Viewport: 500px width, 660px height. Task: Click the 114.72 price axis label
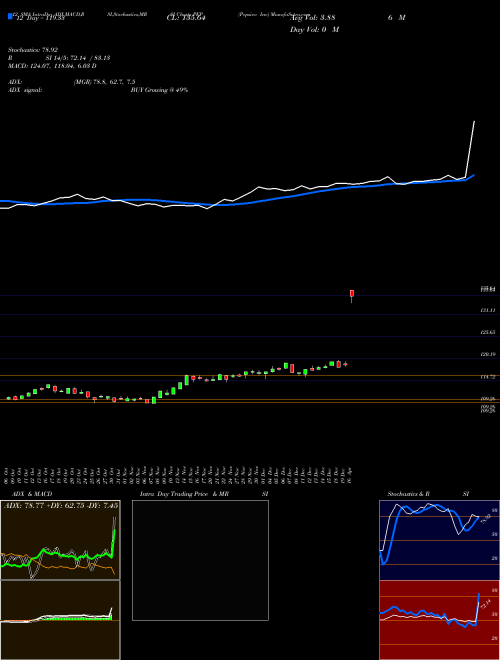pyautogui.click(x=488, y=377)
